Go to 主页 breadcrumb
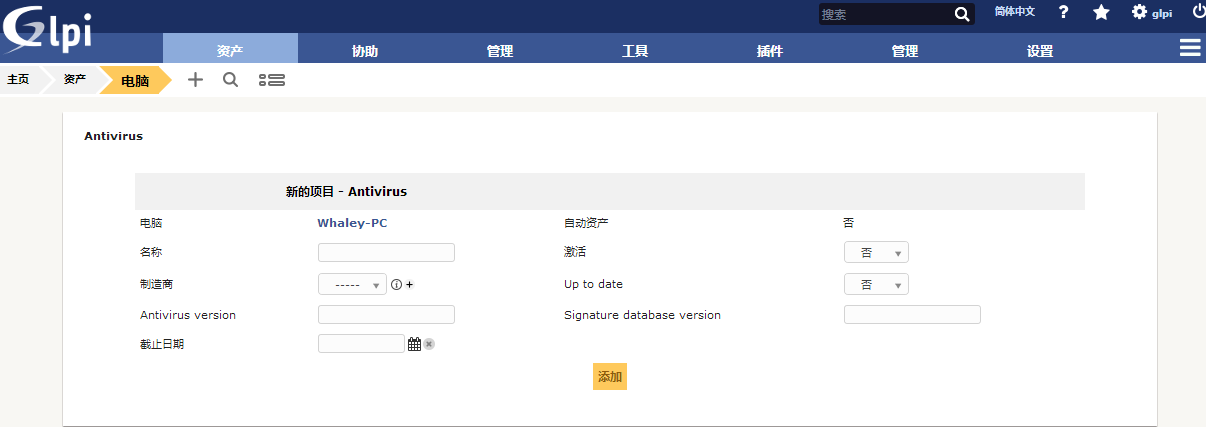This screenshot has height=427, width=1206. pos(18,79)
